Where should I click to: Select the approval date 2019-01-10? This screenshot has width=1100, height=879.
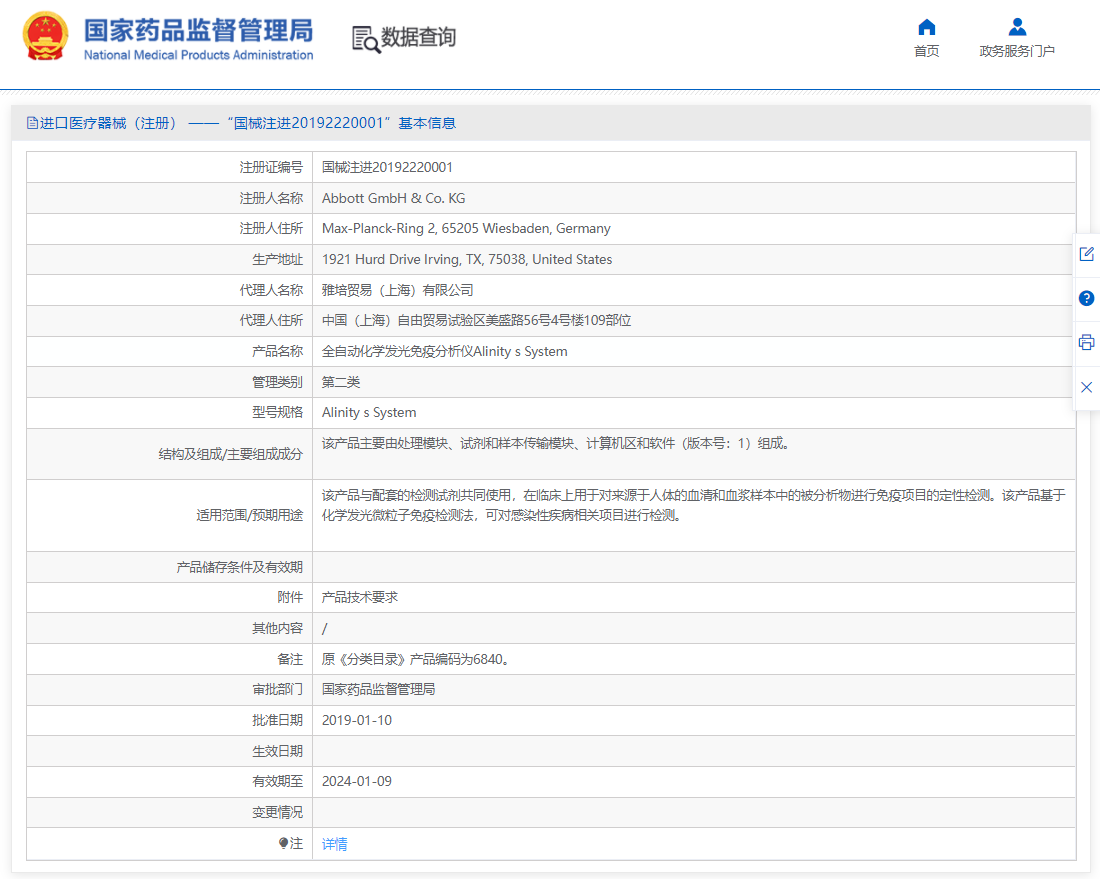(357, 720)
